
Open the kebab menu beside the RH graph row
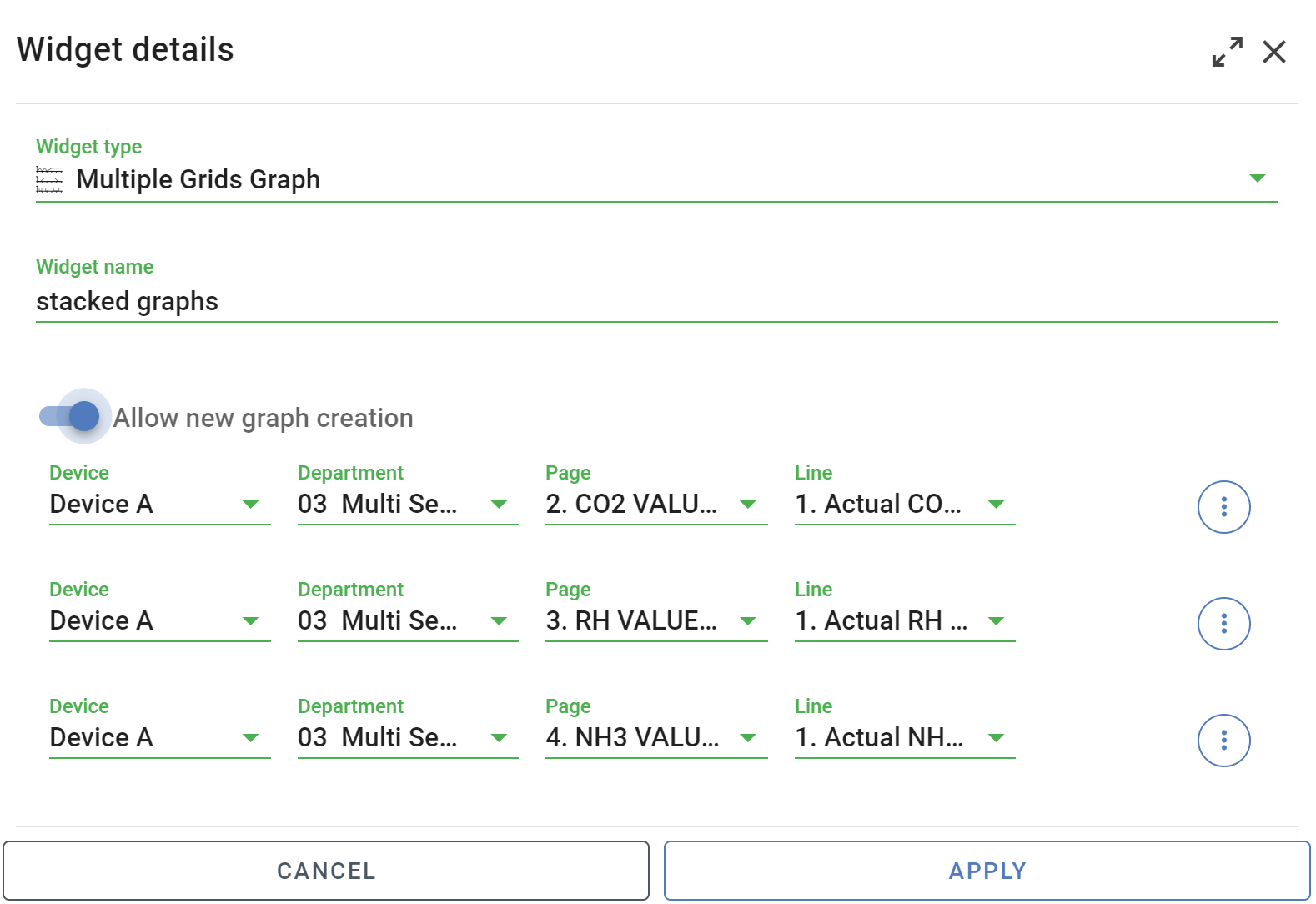1223,623
